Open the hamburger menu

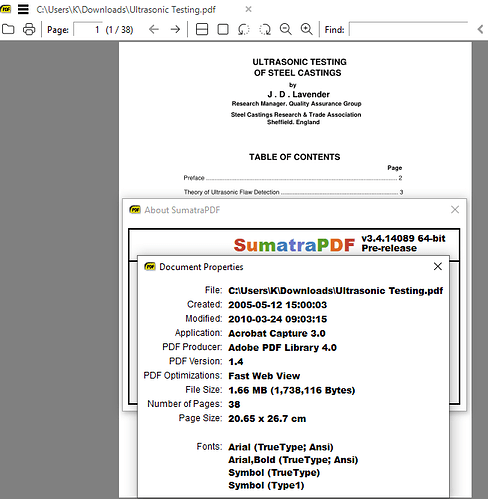[23, 9]
